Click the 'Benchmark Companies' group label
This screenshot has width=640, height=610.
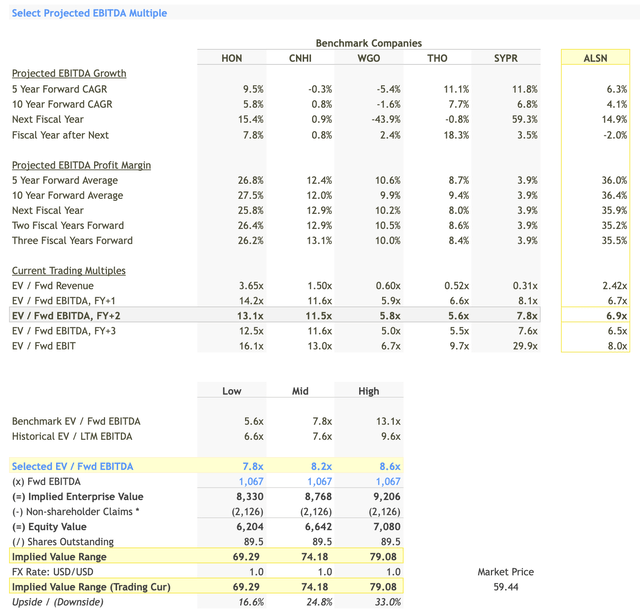[x=369, y=43]
